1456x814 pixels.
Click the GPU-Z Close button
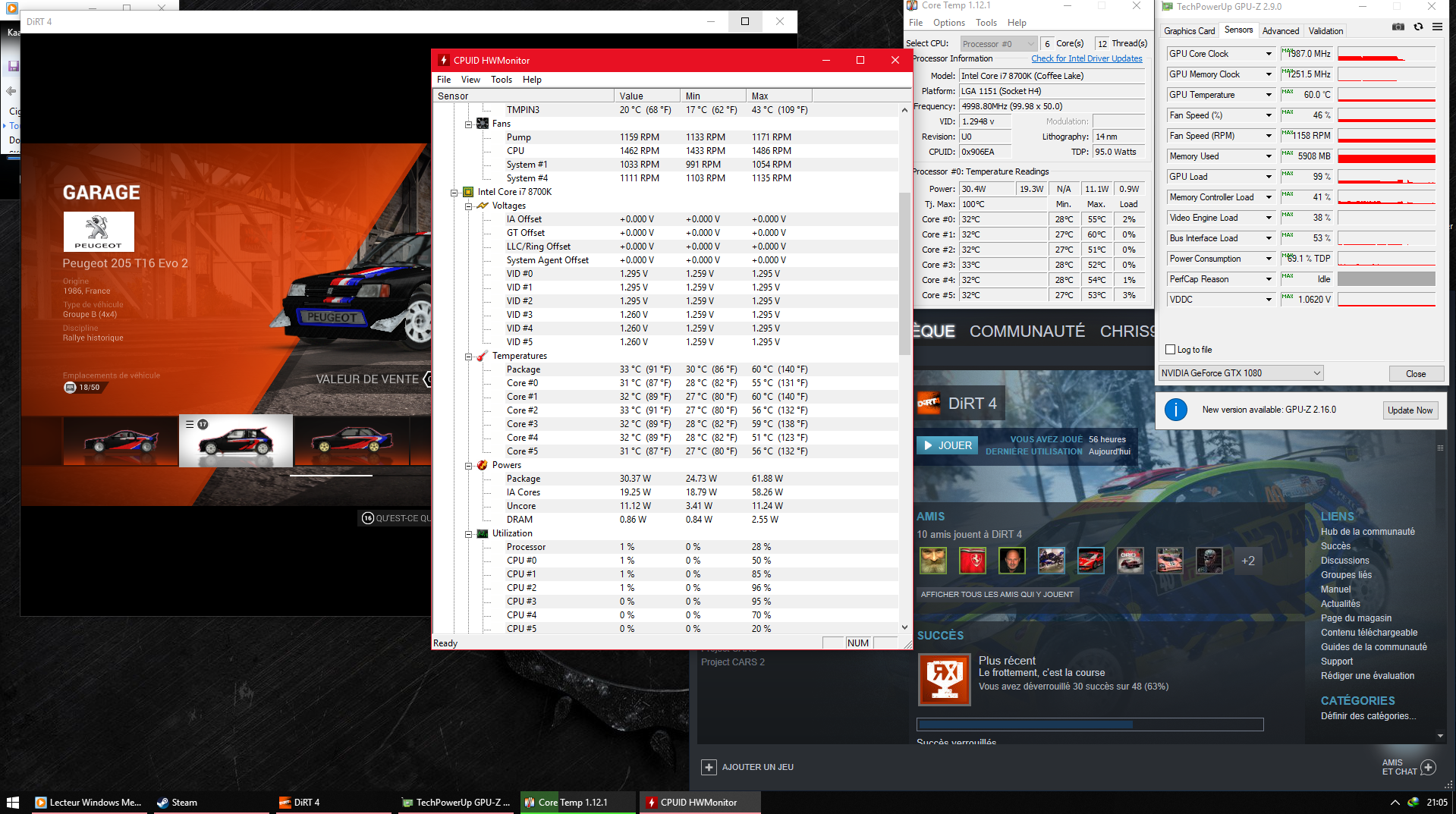1415,373
